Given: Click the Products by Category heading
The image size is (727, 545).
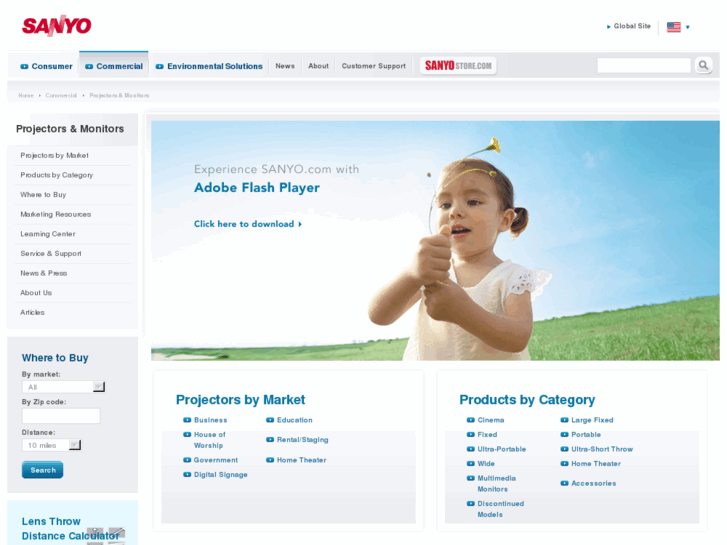Looking at the screenshot, I should [527, 399].
